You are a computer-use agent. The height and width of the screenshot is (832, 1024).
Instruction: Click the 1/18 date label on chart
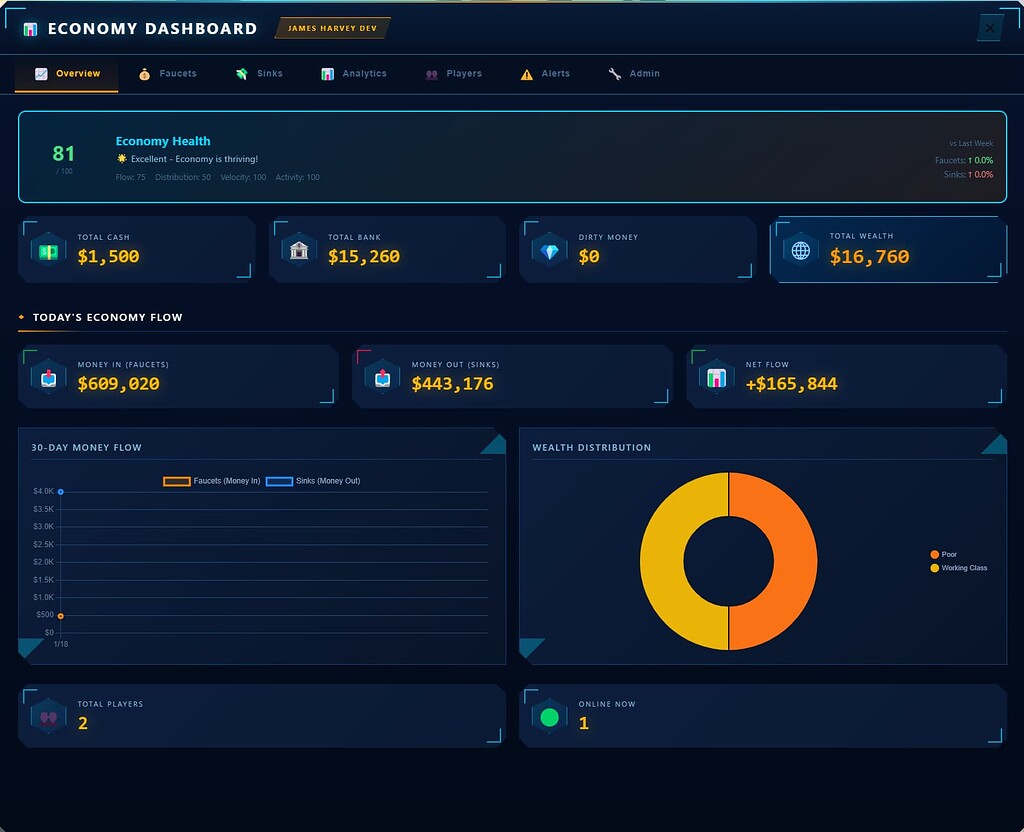point(61,645)
